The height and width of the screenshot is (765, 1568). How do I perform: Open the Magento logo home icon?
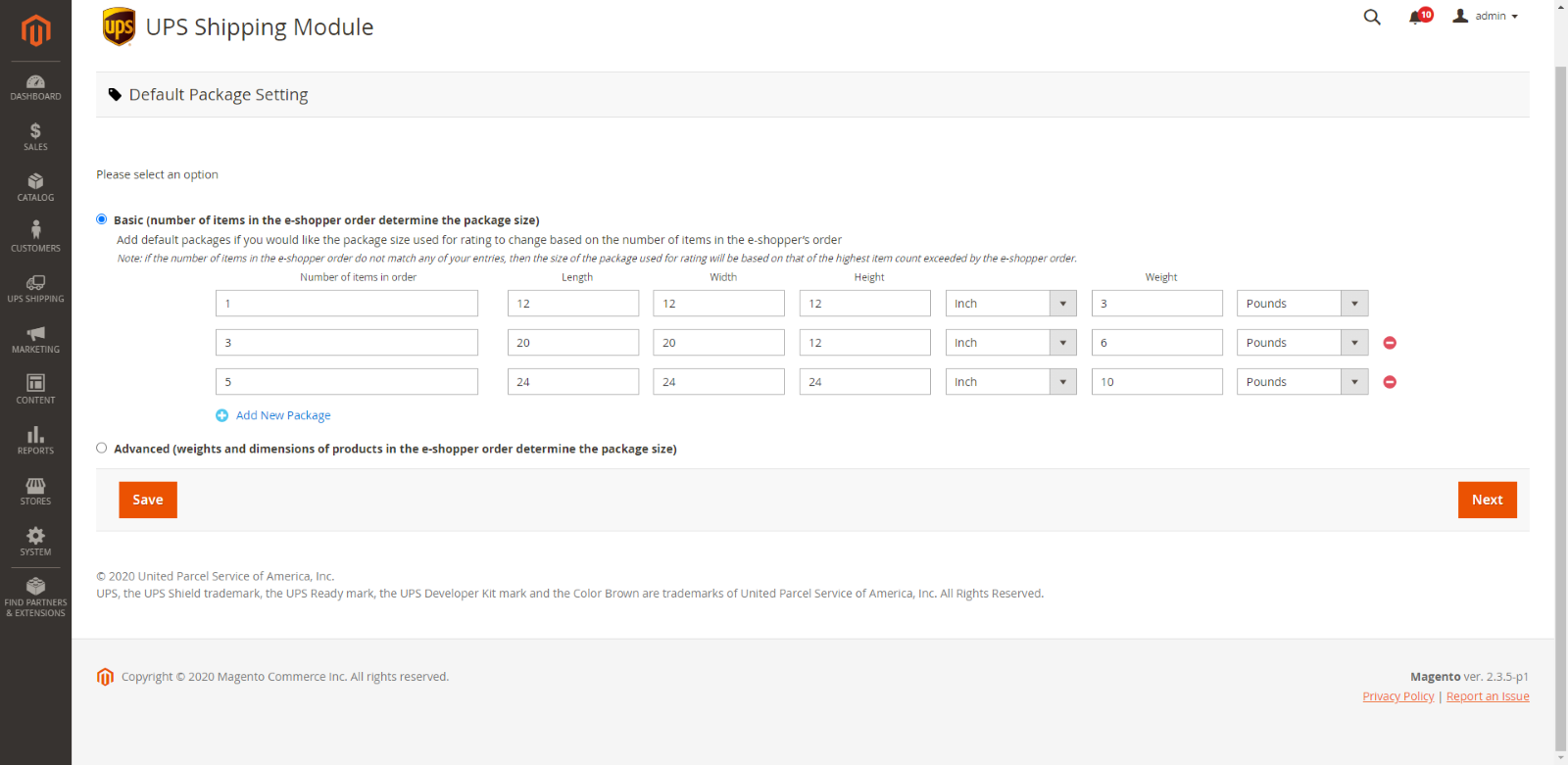tap(35, 30)
